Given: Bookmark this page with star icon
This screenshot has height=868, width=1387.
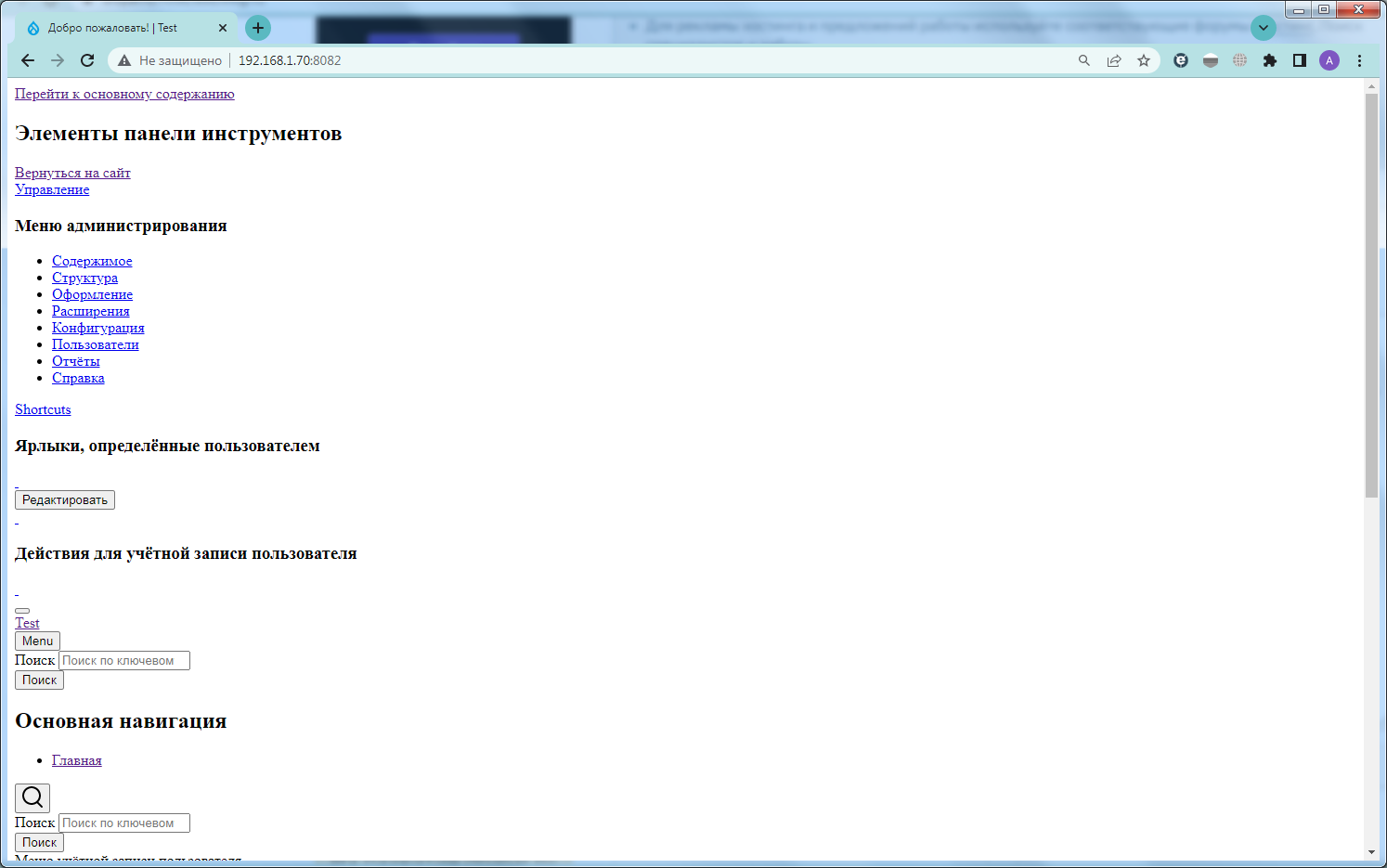Looking at the screenshot, I should (x=1144, y=60).
